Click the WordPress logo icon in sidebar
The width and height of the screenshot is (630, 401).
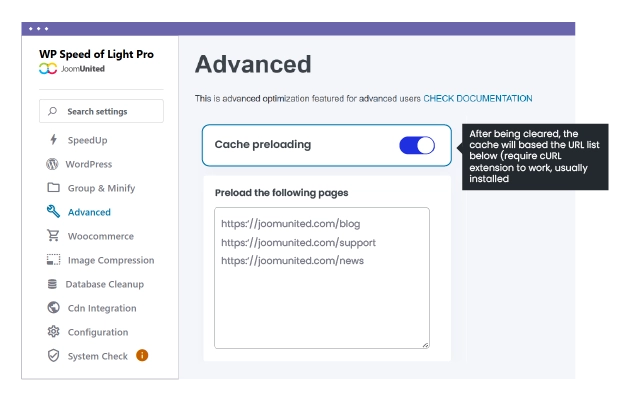pyautogui.click(x=52, y=164)
